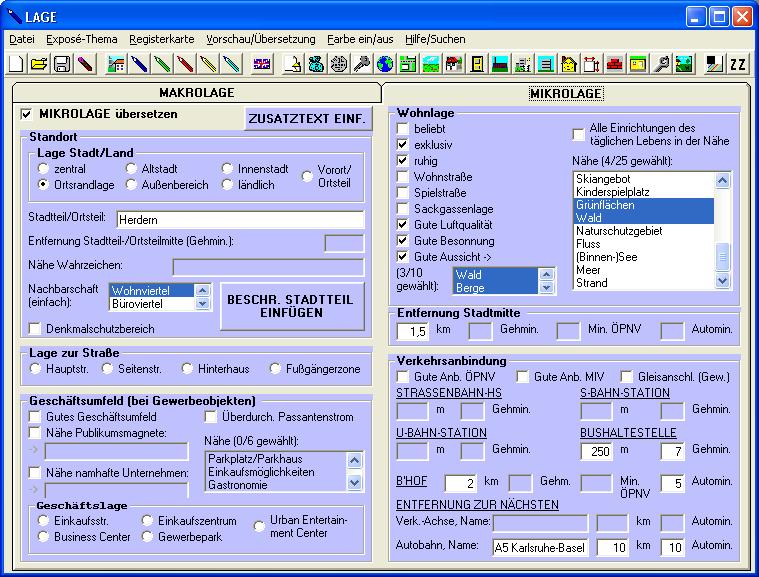Uncheck MIKROLAGE übersetzen checkbox

point(27,114)
